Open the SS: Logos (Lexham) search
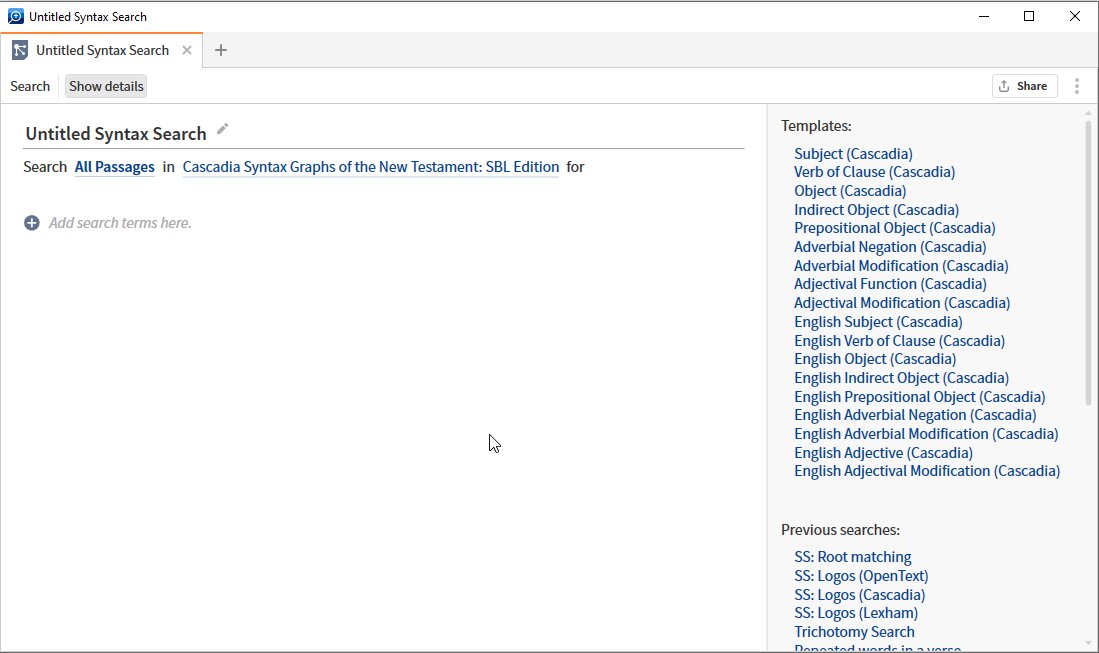The image size is (1099, 653). click(859, 613)
